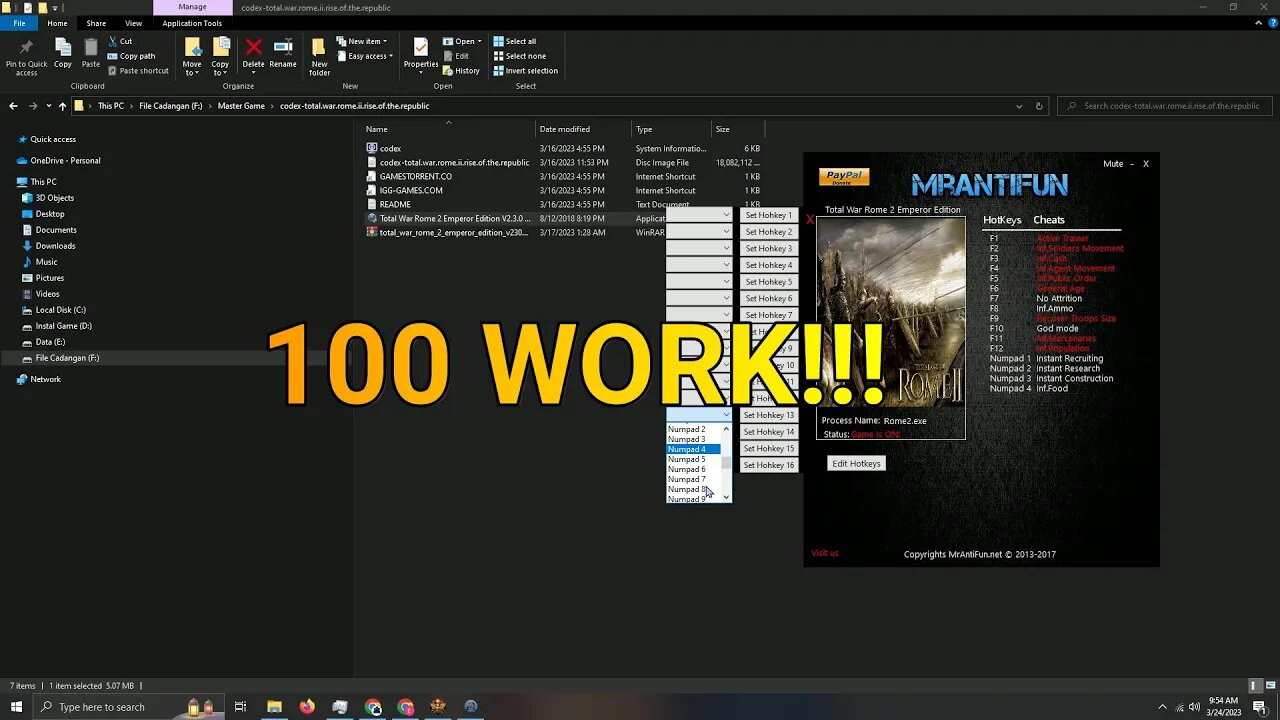Select Network in navigation pane

pyautogui.click(x=45, y=380)
